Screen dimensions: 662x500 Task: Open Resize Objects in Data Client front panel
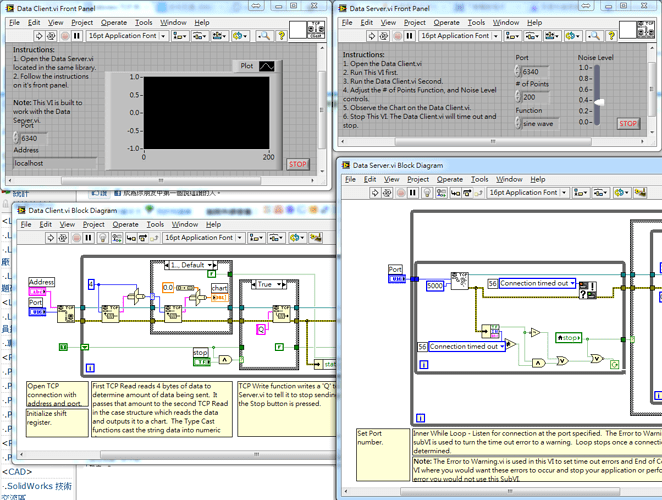(219, 36)
